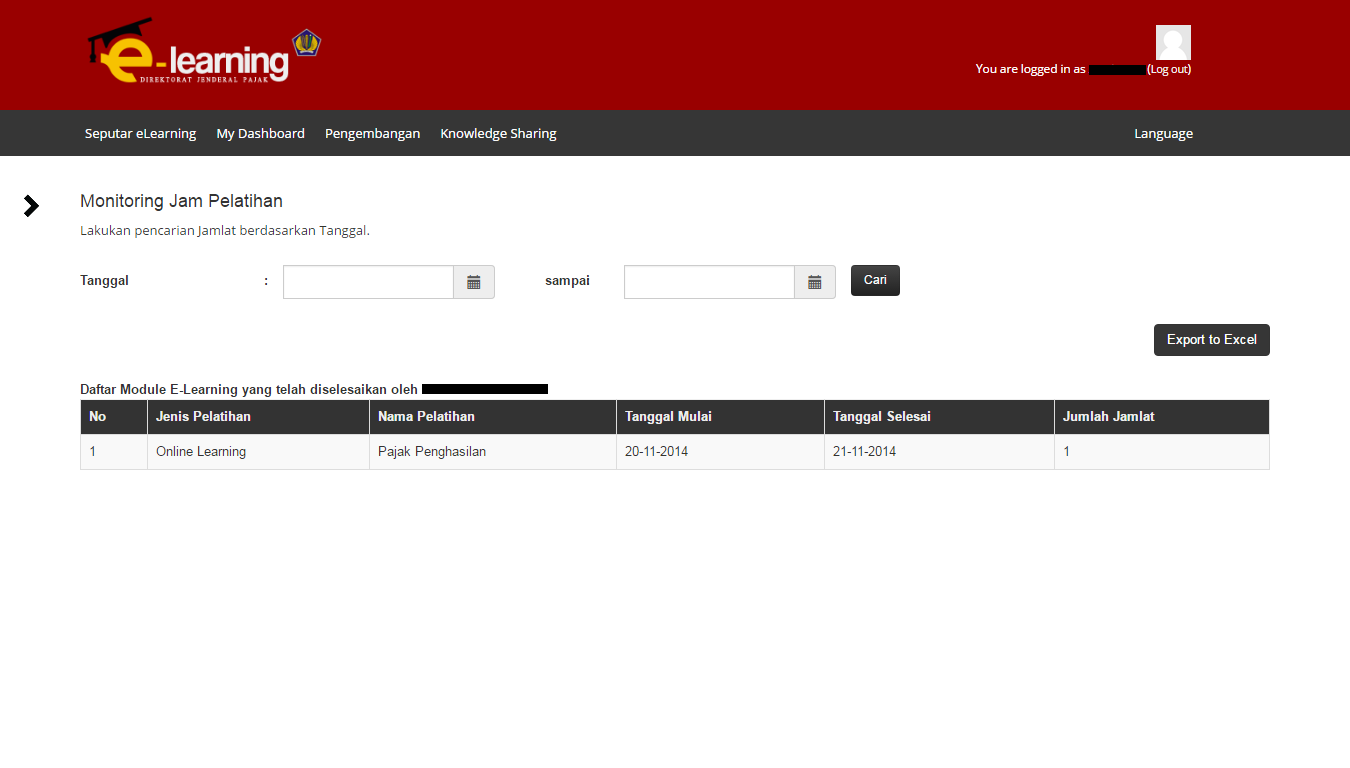Click Export to Excel
Image resolution: width=1350 pixels, height=768 pixels.
click(1211, 339)
